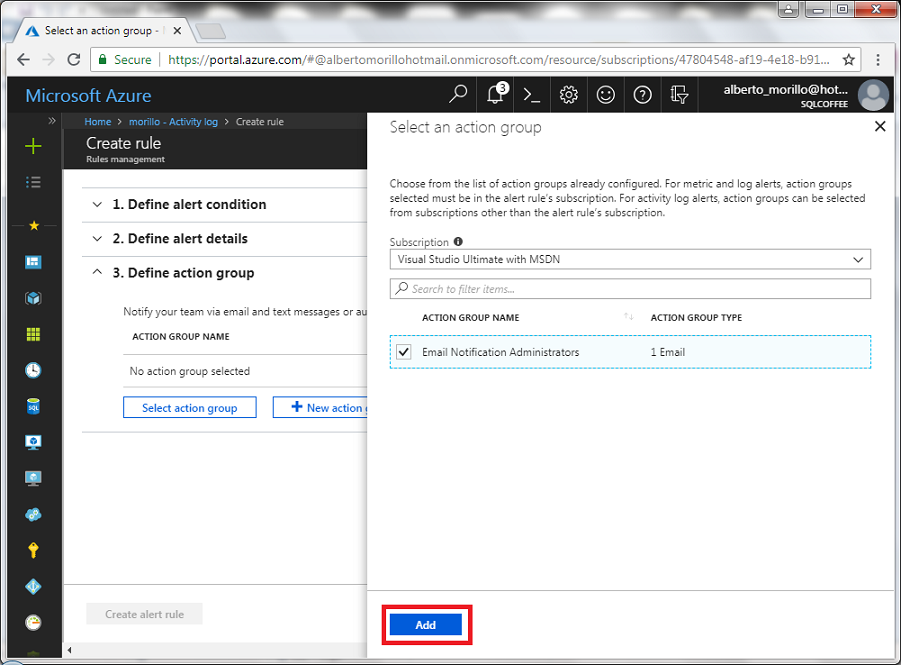Click the directory and subscription filter icon
This screenshot has width=901, height=665.
(x=679, y=95)
